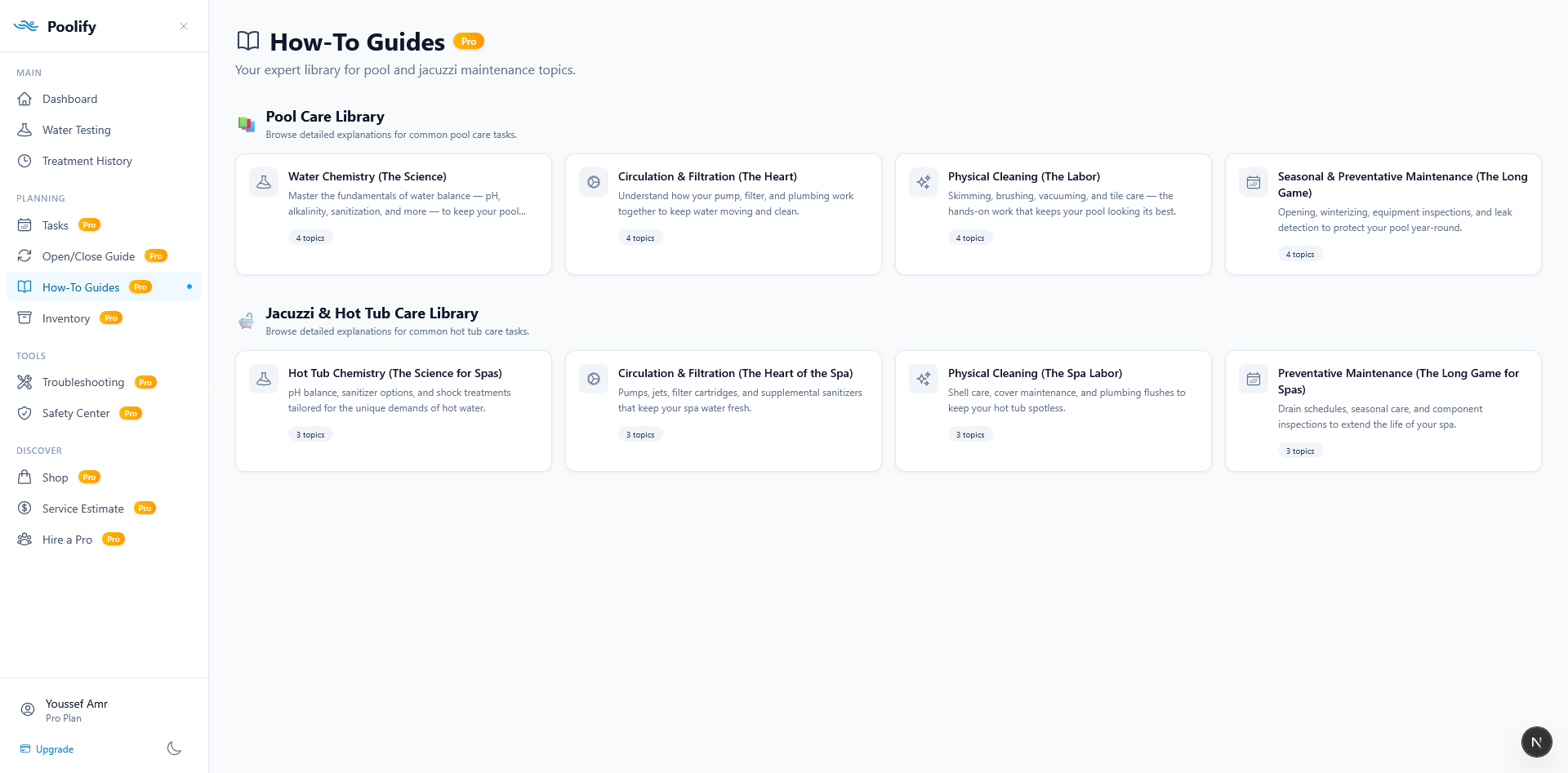Click the 4 topics badge on Seasonal & Preventative Maintenance
This screenshot has height=773, width=1568.
[1300, 254]
